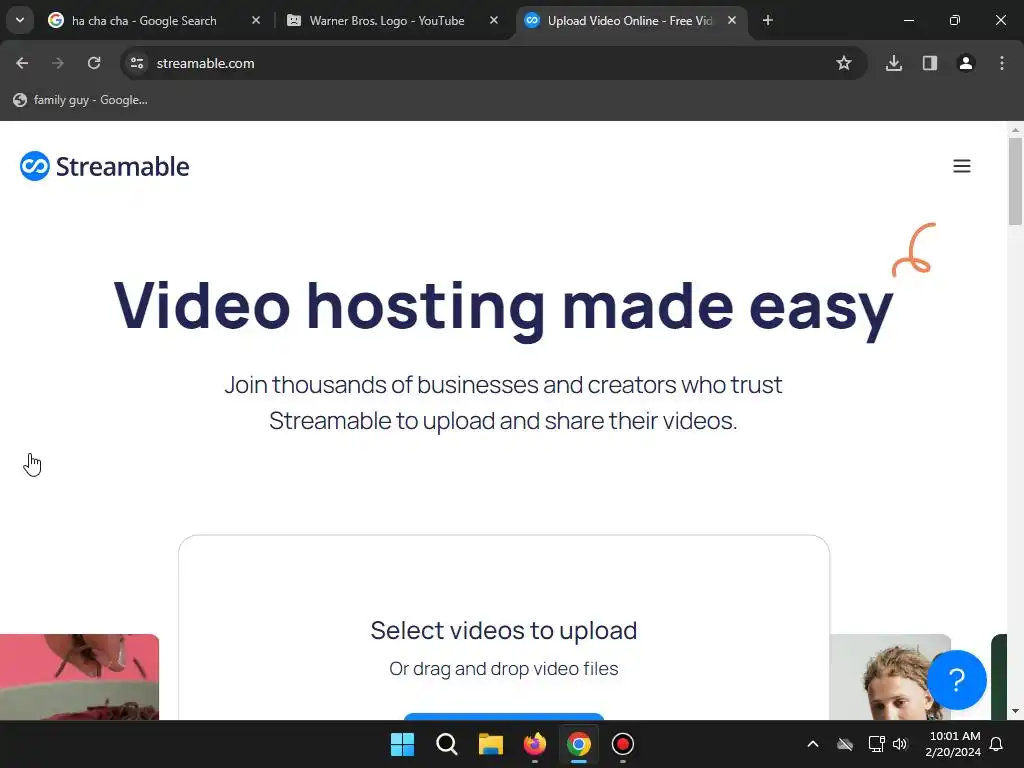Viewport: 1024px width, 768px height.
Task: Open a new tab with plus button
Action: pyautogui.click(x=768, y=20)
